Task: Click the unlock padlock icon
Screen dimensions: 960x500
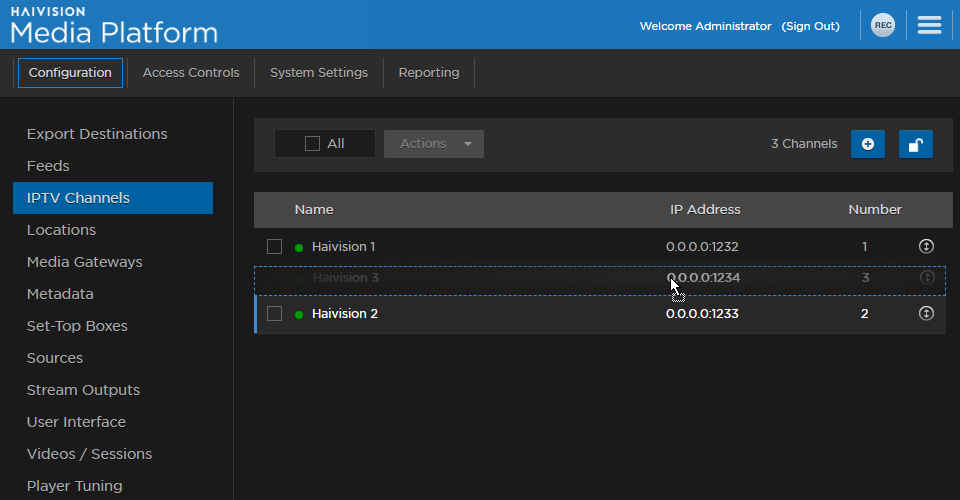Action: coord(915,144)
